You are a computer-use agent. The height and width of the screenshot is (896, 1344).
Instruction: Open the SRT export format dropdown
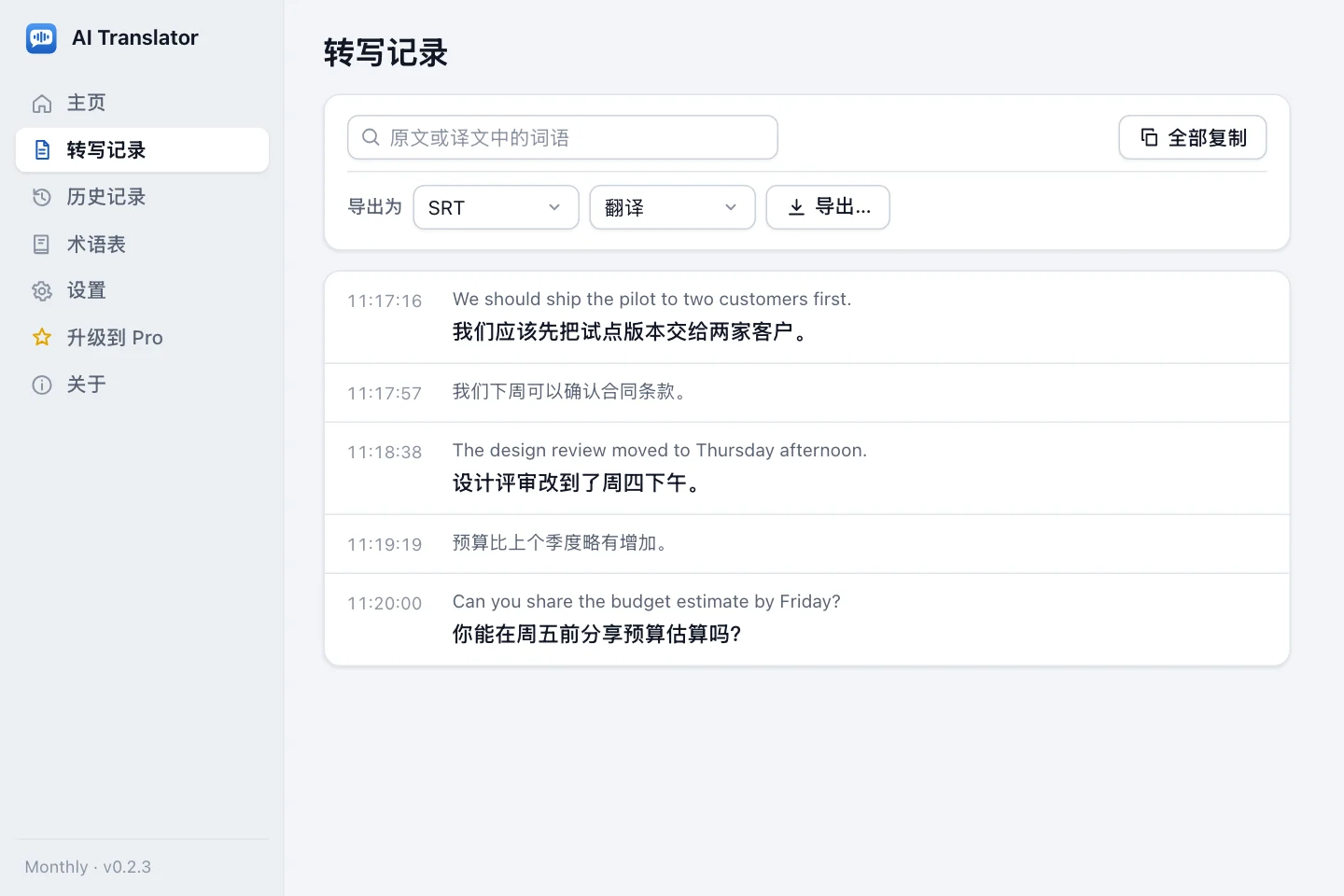pos(496,207)
